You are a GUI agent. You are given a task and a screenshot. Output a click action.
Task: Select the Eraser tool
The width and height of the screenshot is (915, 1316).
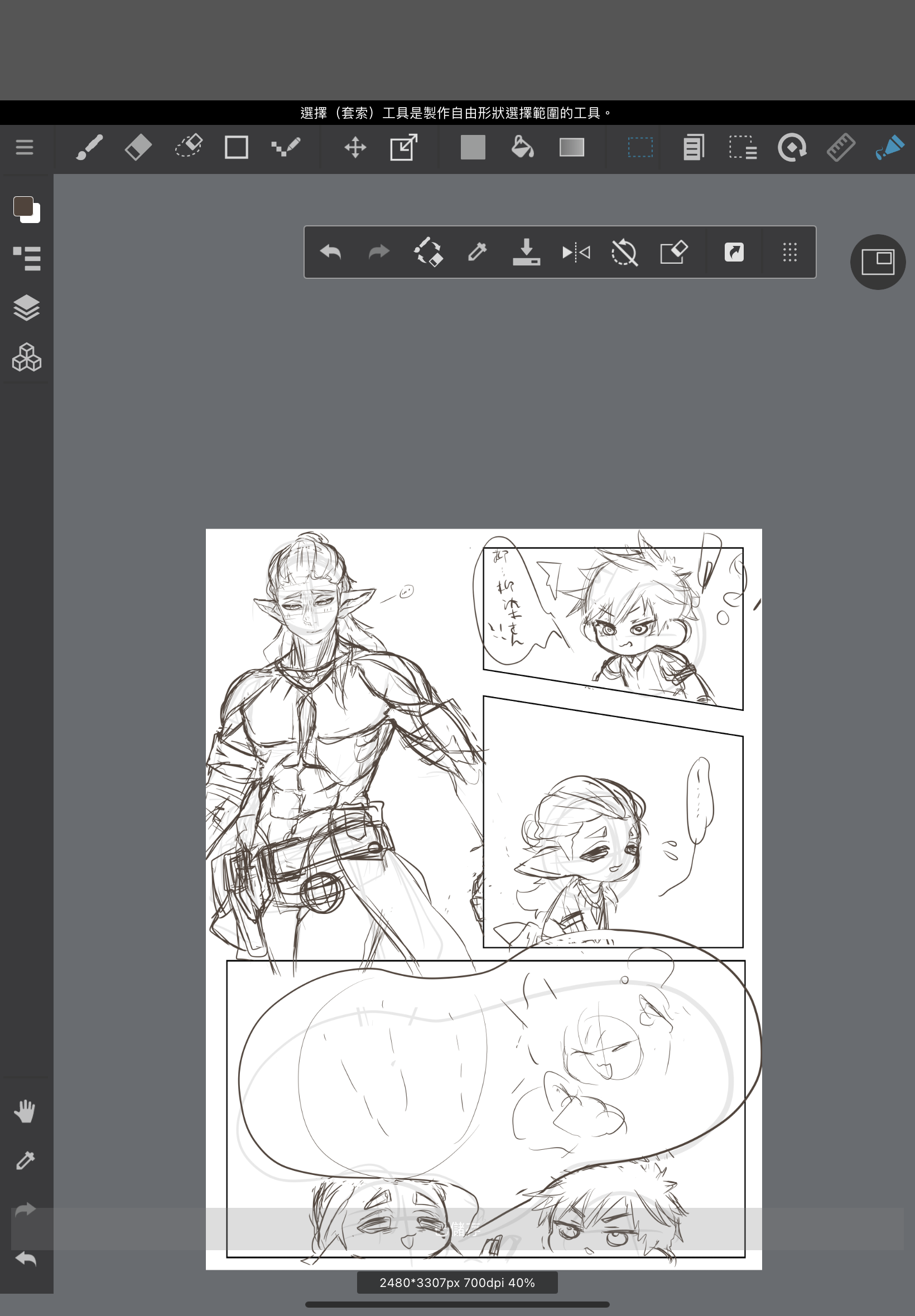point(138,147)
